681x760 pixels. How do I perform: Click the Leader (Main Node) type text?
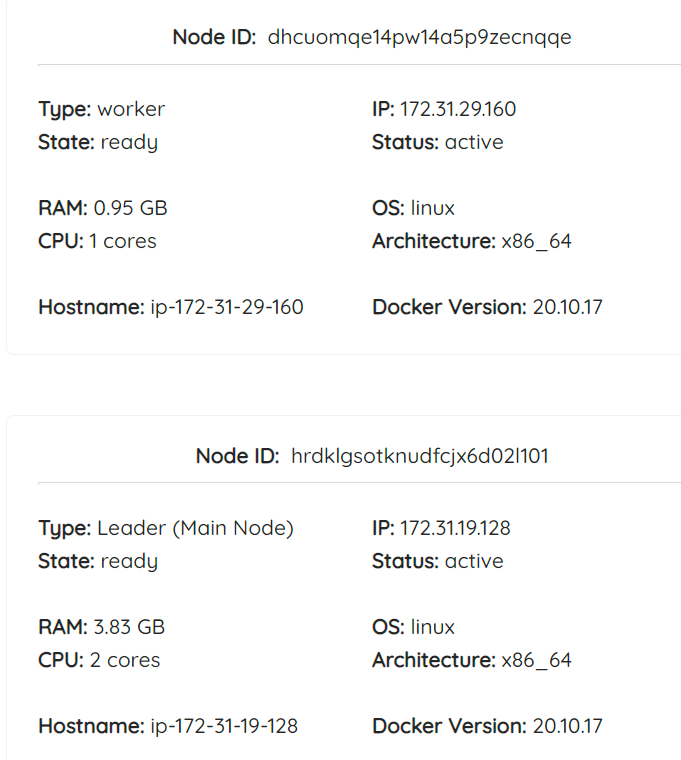click(195, 528)
